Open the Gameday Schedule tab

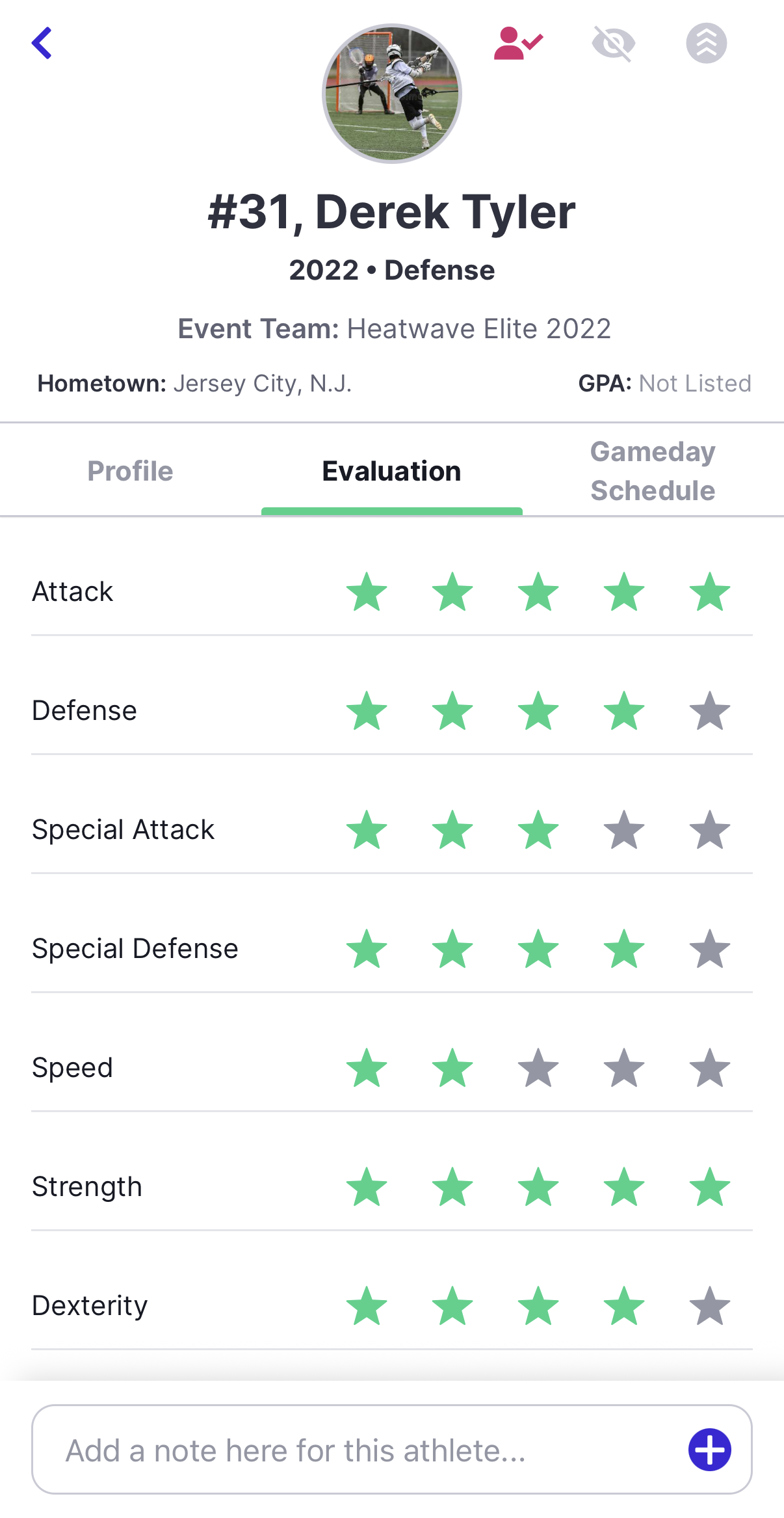point(653,471)
